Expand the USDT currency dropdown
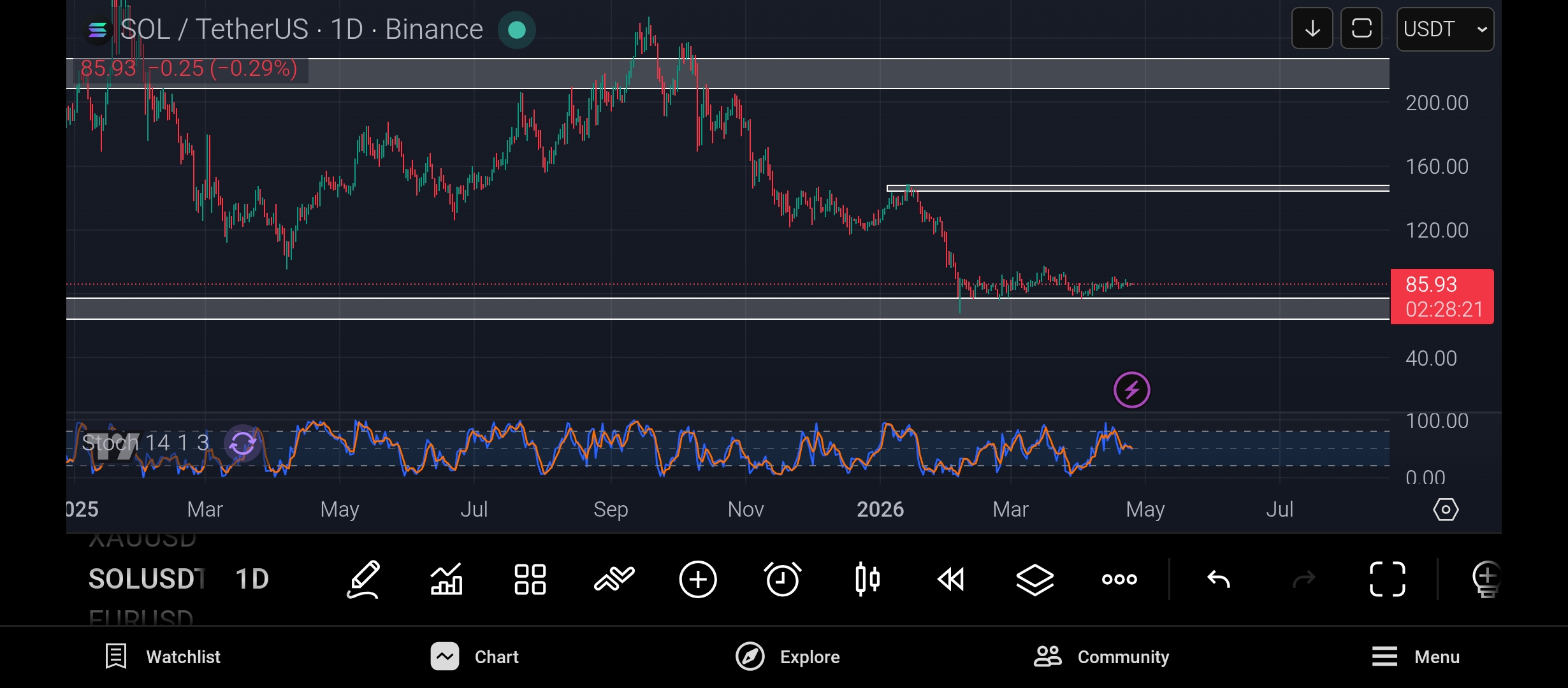This screenshot has height=688, width=1568. (1444, 29)
